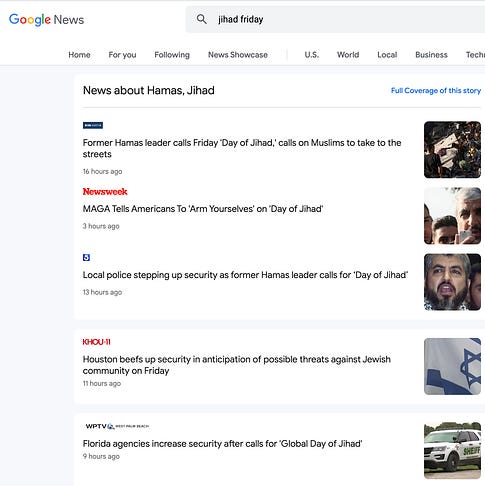Focus the search field containing 'jihad friday'

coord(335,19)
